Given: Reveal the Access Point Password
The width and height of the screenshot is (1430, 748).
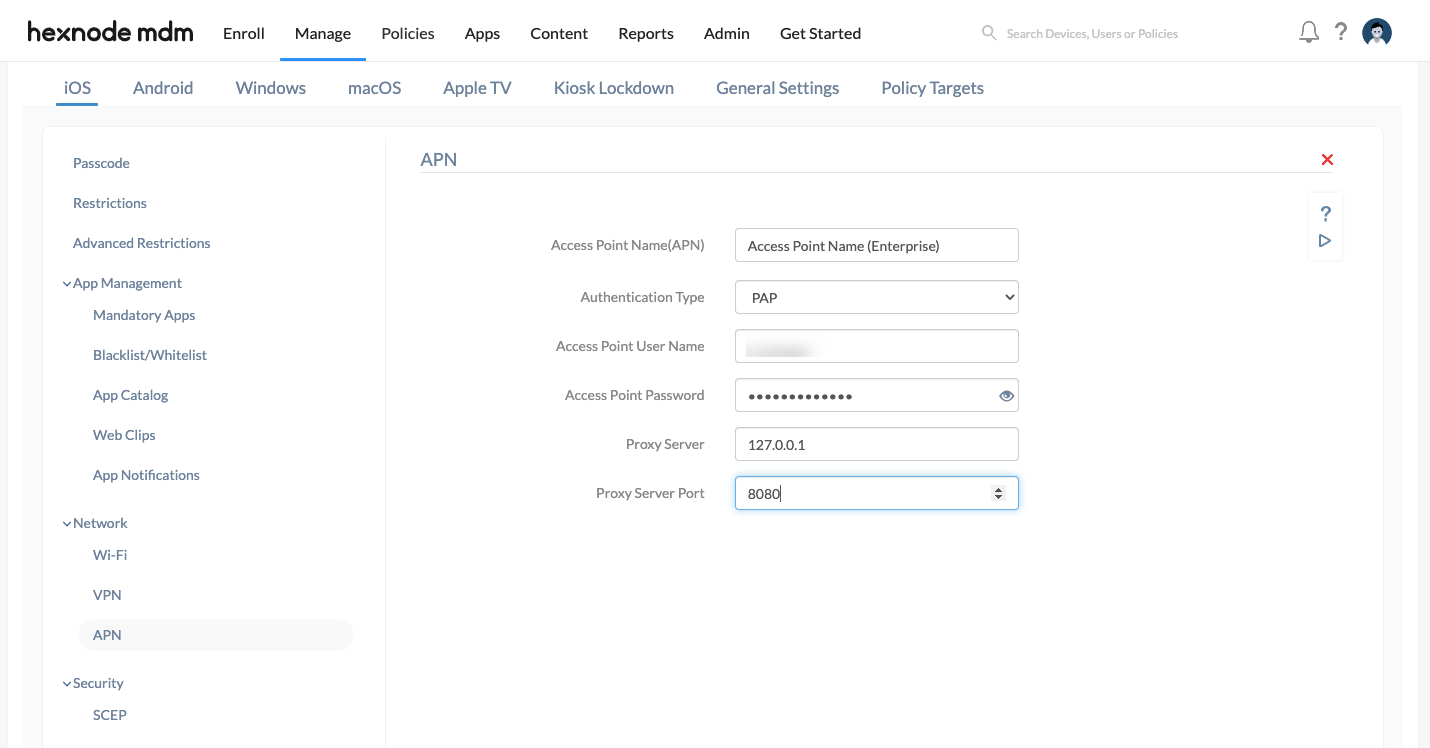Looking at the screenshot, I should [x=1006, y=395].
